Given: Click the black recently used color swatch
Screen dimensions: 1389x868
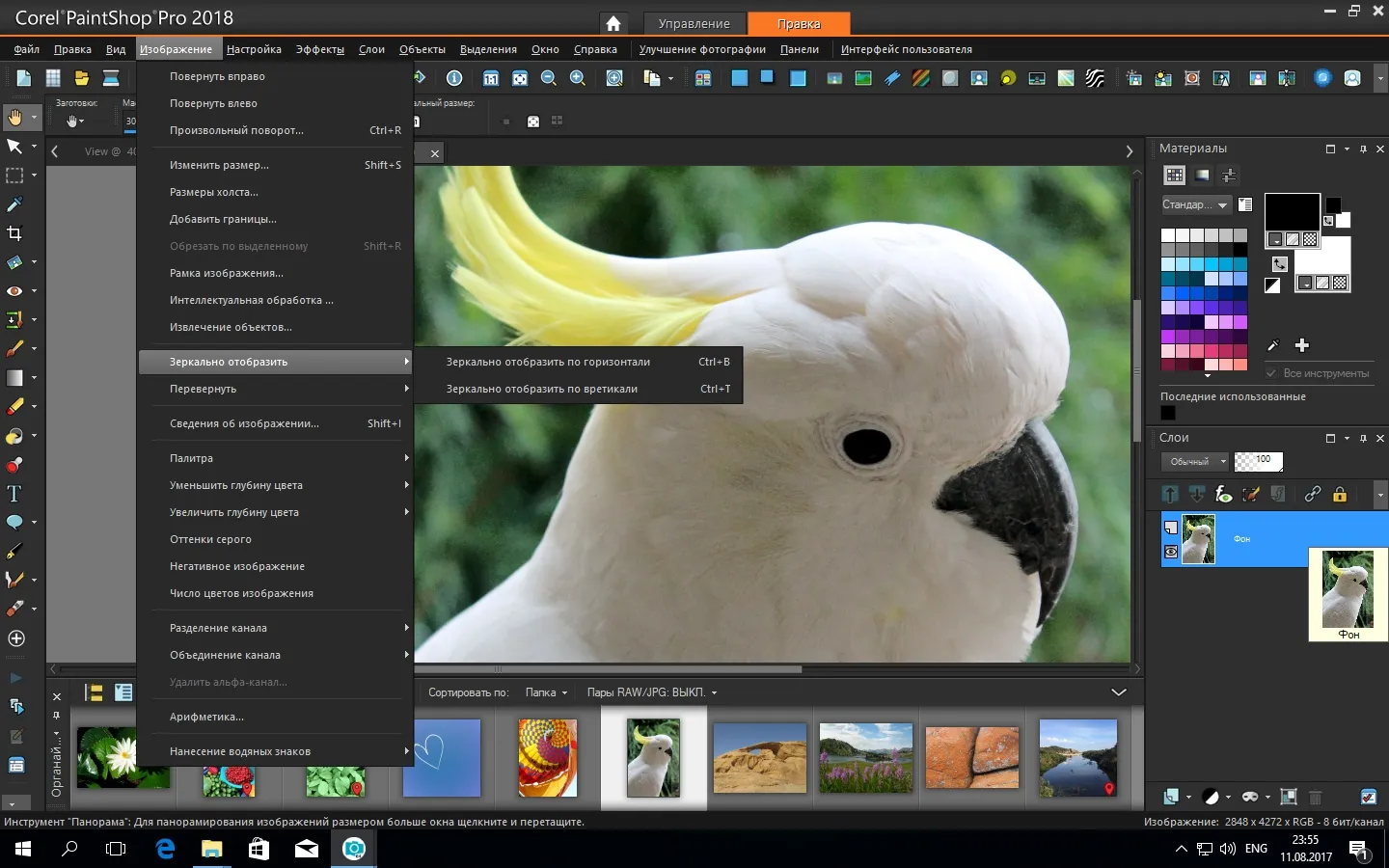Looking at the screenshot, I should point(1168,413).
